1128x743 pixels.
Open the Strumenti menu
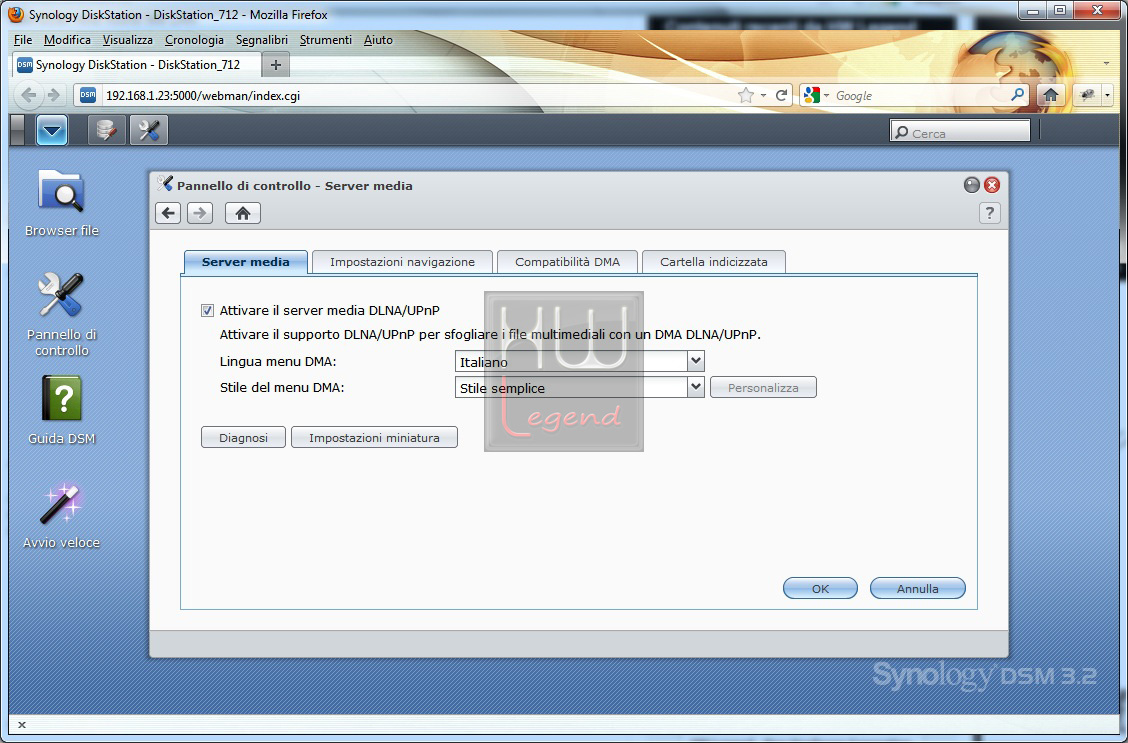(x=326, y=40)
